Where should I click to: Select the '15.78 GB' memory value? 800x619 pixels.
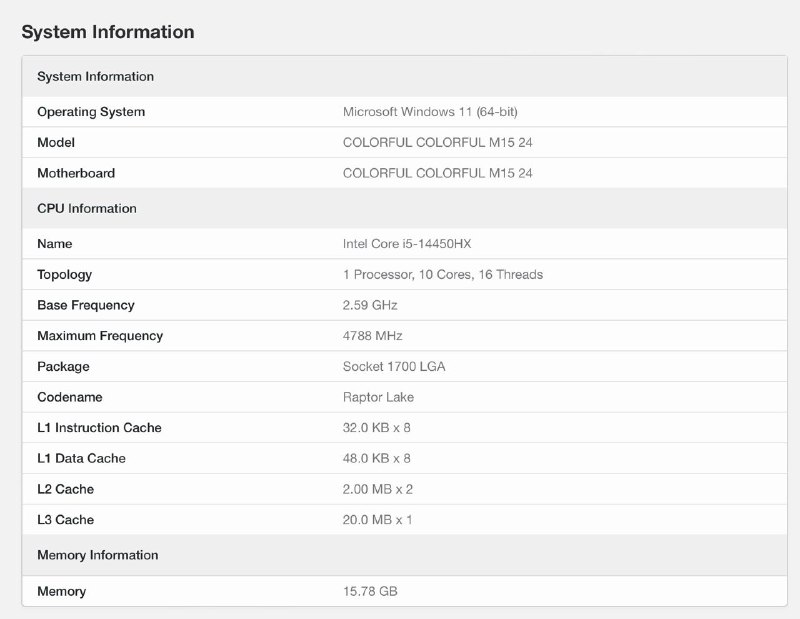click(370, 591)
